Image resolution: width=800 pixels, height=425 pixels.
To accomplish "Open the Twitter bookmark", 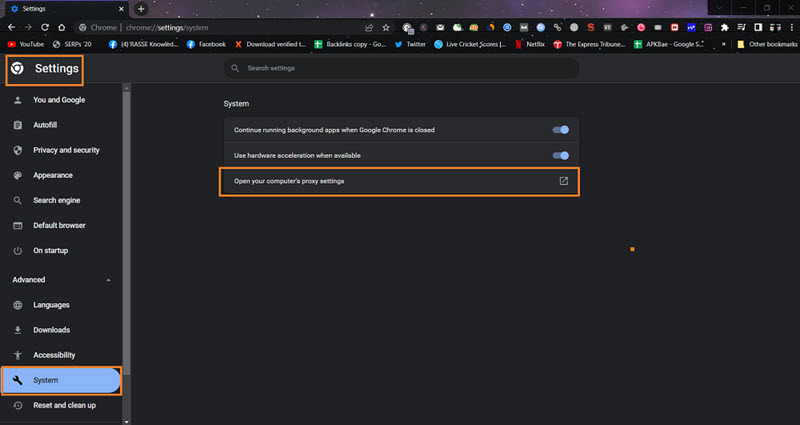I will (410, 44).
